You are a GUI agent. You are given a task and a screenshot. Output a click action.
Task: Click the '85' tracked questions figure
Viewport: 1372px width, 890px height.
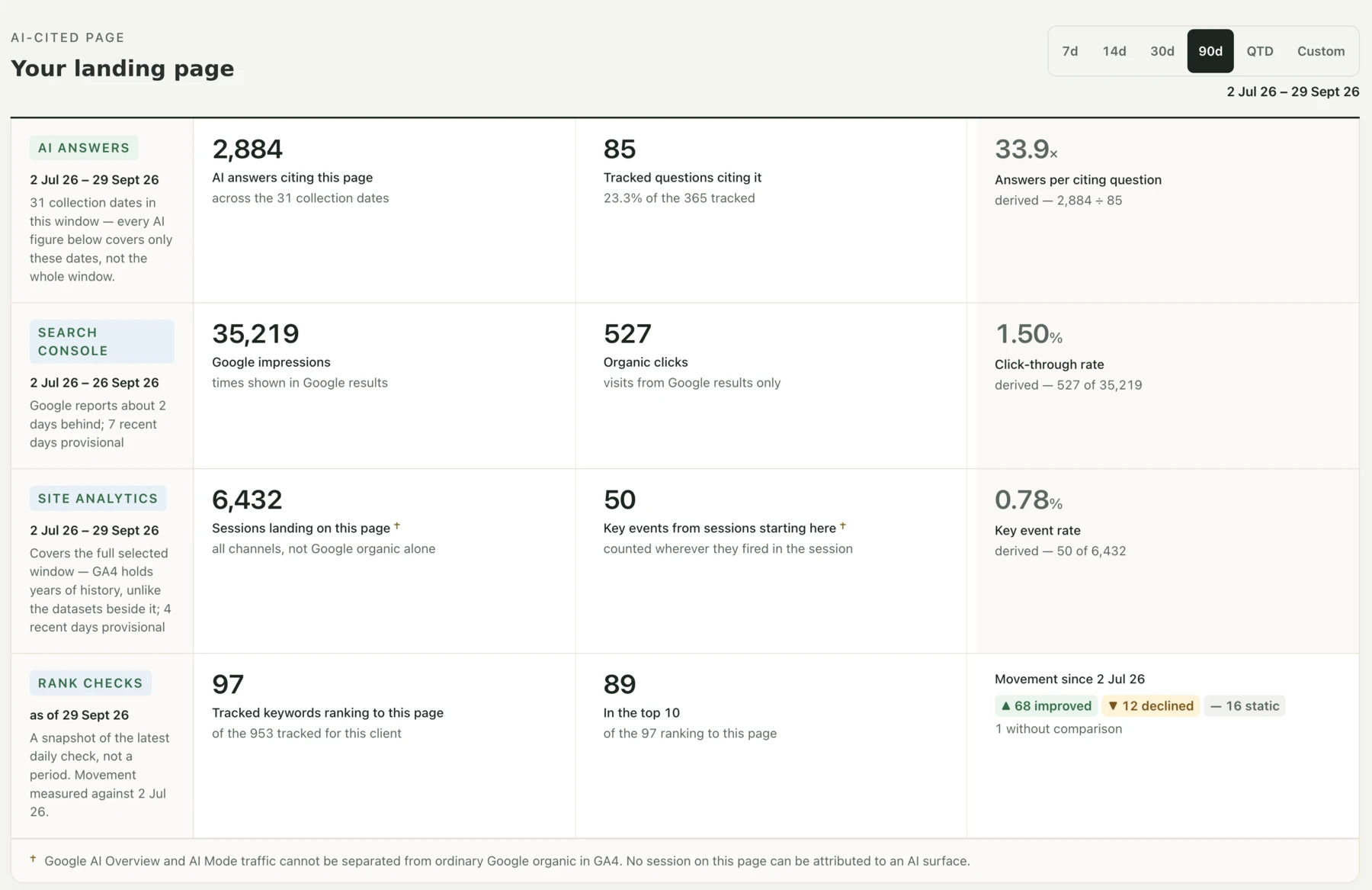619,149
